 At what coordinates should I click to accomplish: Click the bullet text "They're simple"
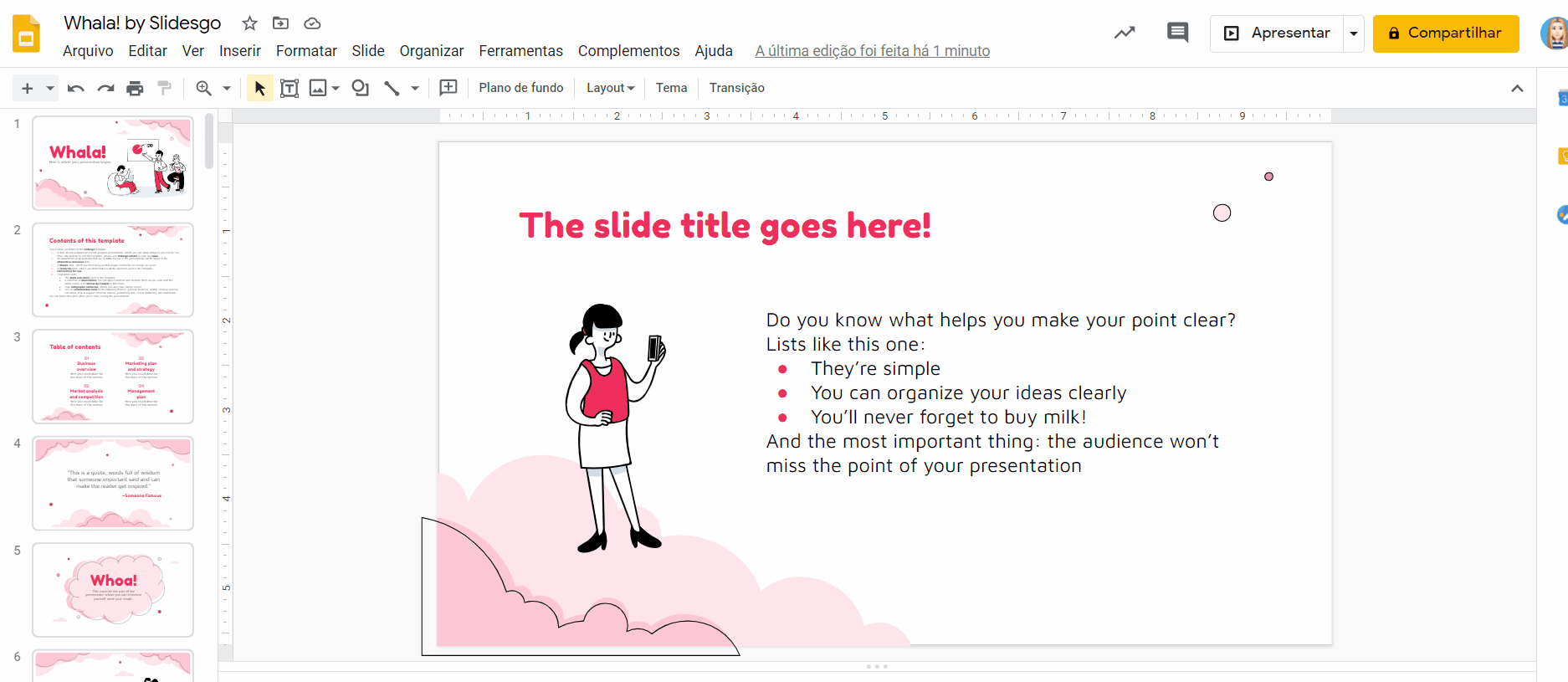[875, 368]
